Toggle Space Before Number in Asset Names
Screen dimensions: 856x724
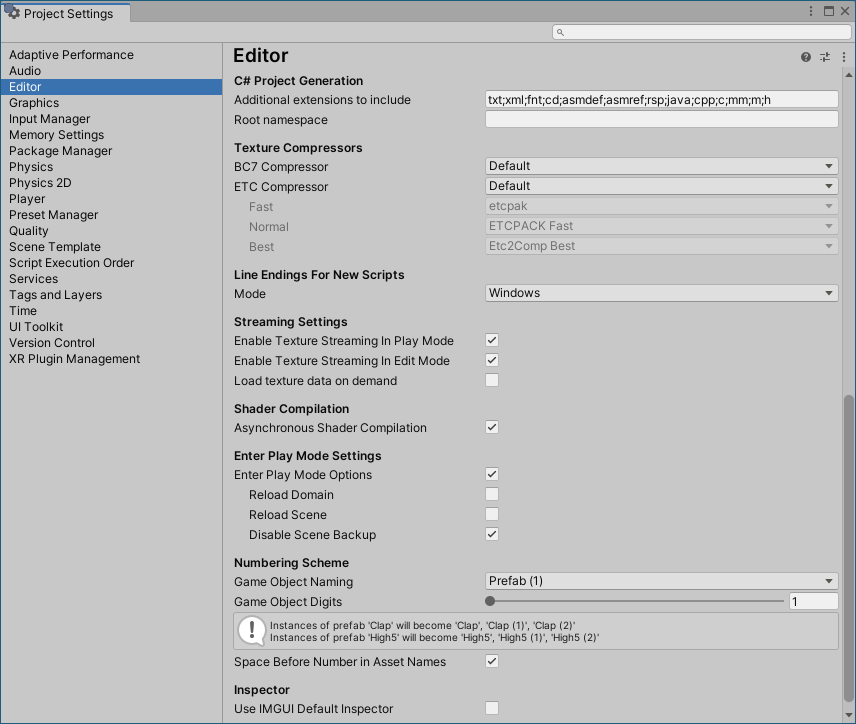click(x=492, y=661)
